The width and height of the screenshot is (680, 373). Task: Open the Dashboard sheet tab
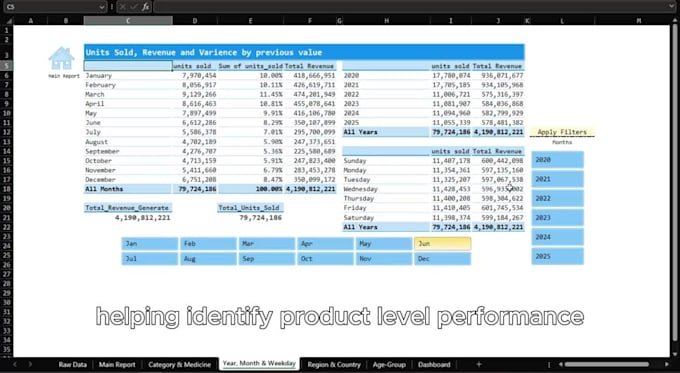(434, 365)
